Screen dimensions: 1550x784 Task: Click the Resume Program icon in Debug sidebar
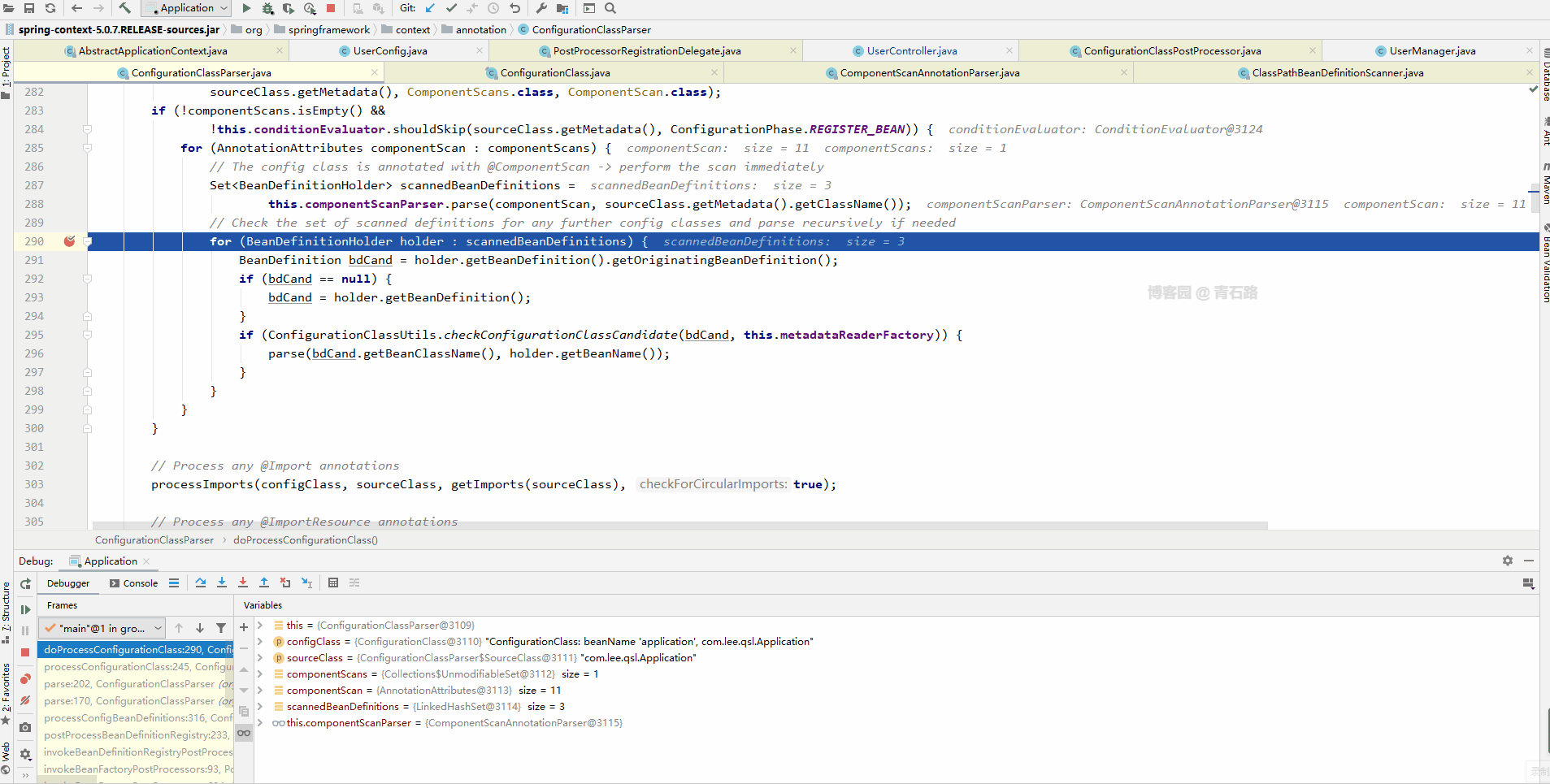pos(25,609)
